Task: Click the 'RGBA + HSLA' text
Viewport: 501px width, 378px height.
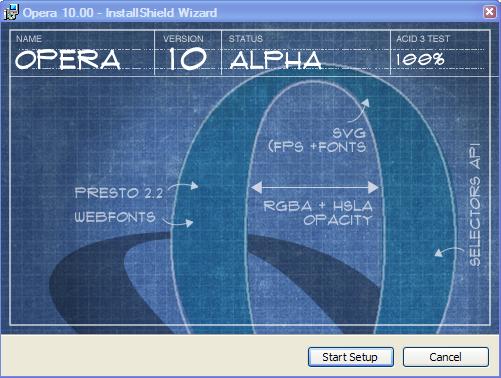Action: coord(318,206)
